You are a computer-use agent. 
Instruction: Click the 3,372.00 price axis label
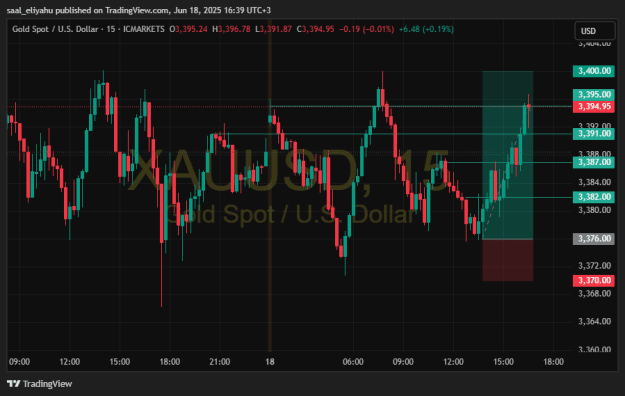[594, 266]
